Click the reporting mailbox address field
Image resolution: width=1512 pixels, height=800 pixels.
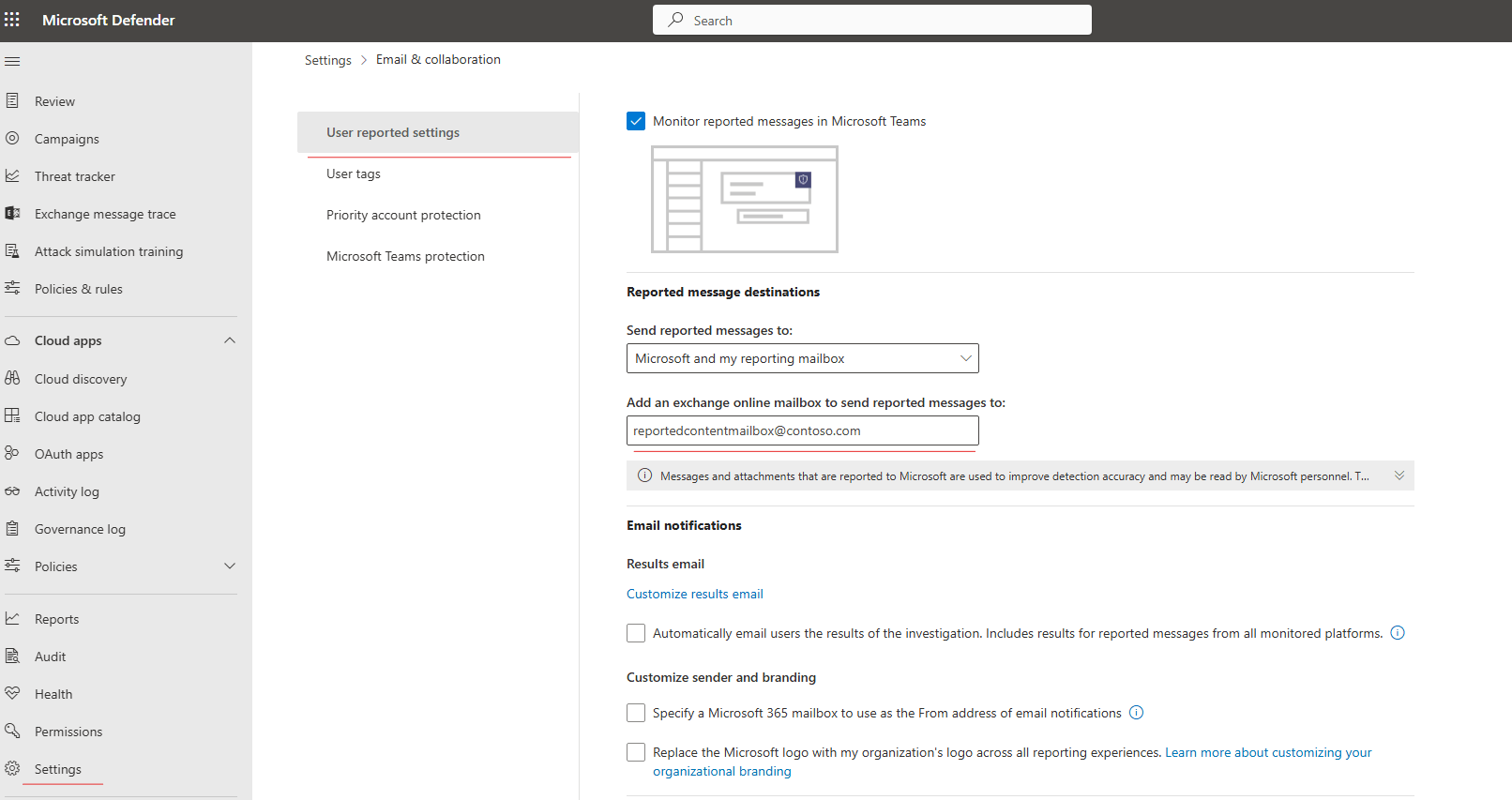coord(803,430)
